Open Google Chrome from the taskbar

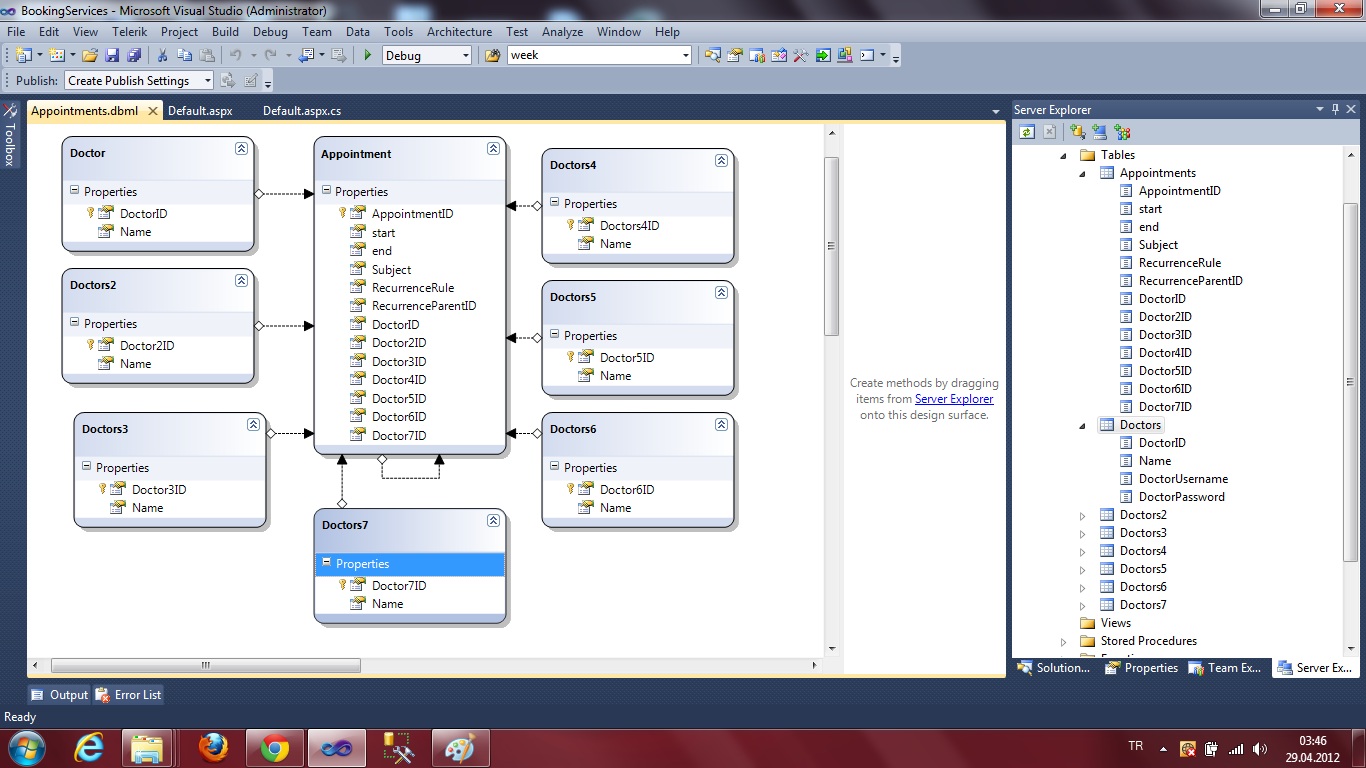click(275, 748)
